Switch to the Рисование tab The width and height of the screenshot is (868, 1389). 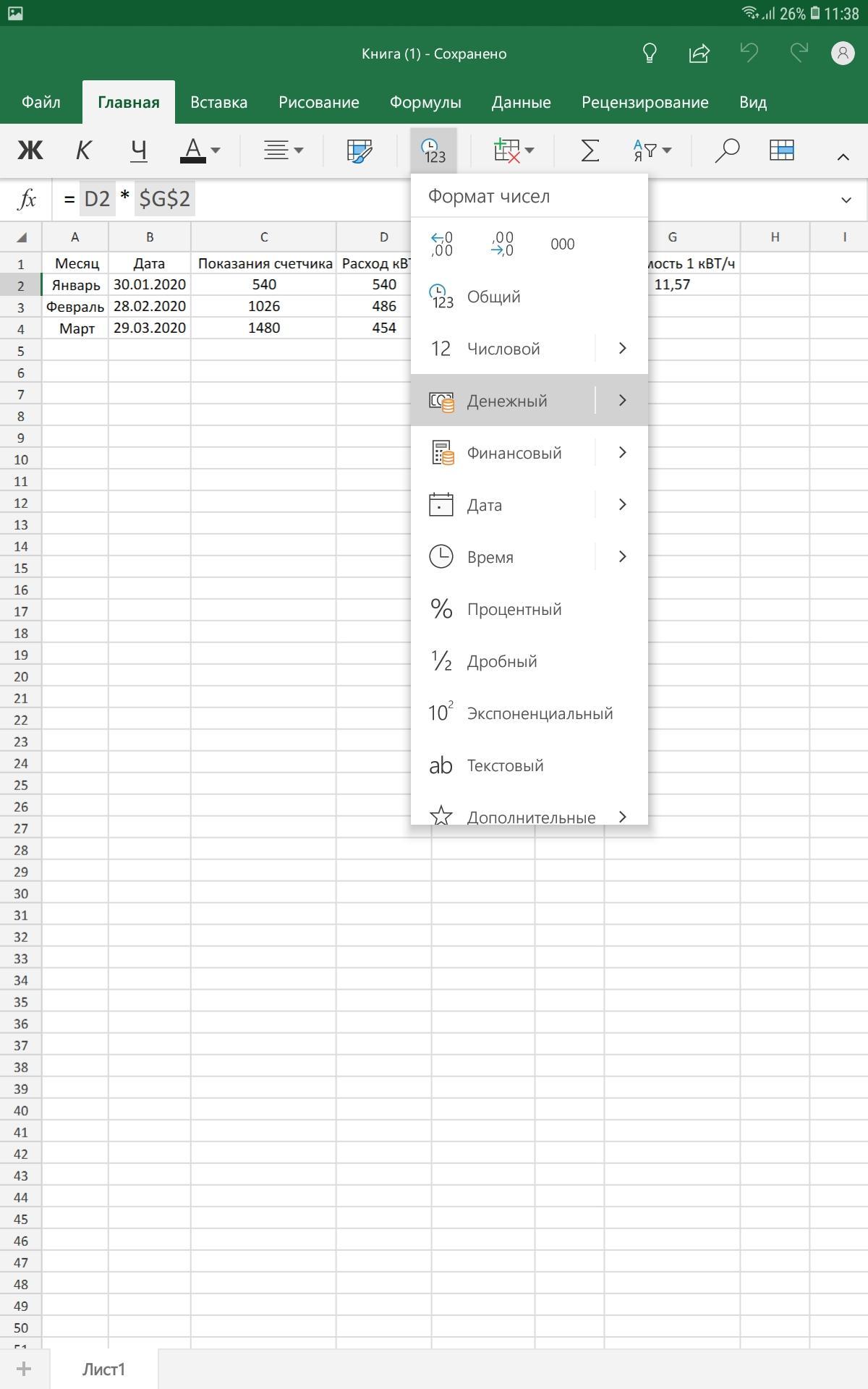[x=319, y=102]
